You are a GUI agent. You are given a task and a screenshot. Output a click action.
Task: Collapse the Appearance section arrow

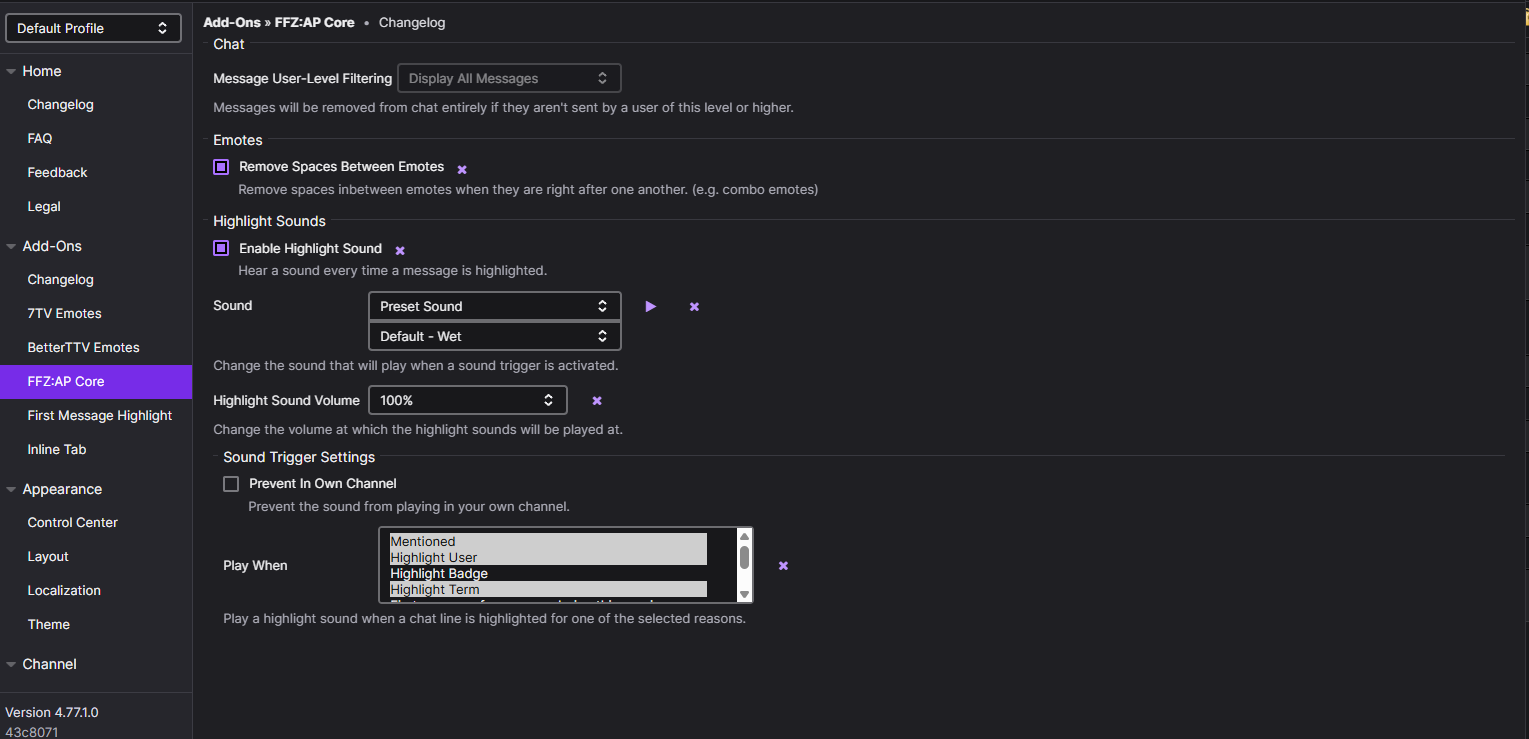coord(11,489)
